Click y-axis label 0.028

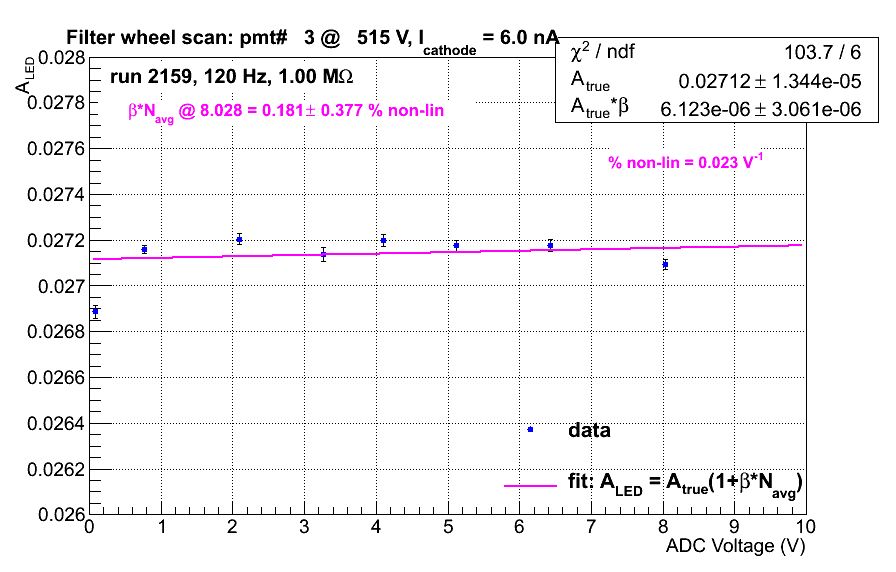61,58
